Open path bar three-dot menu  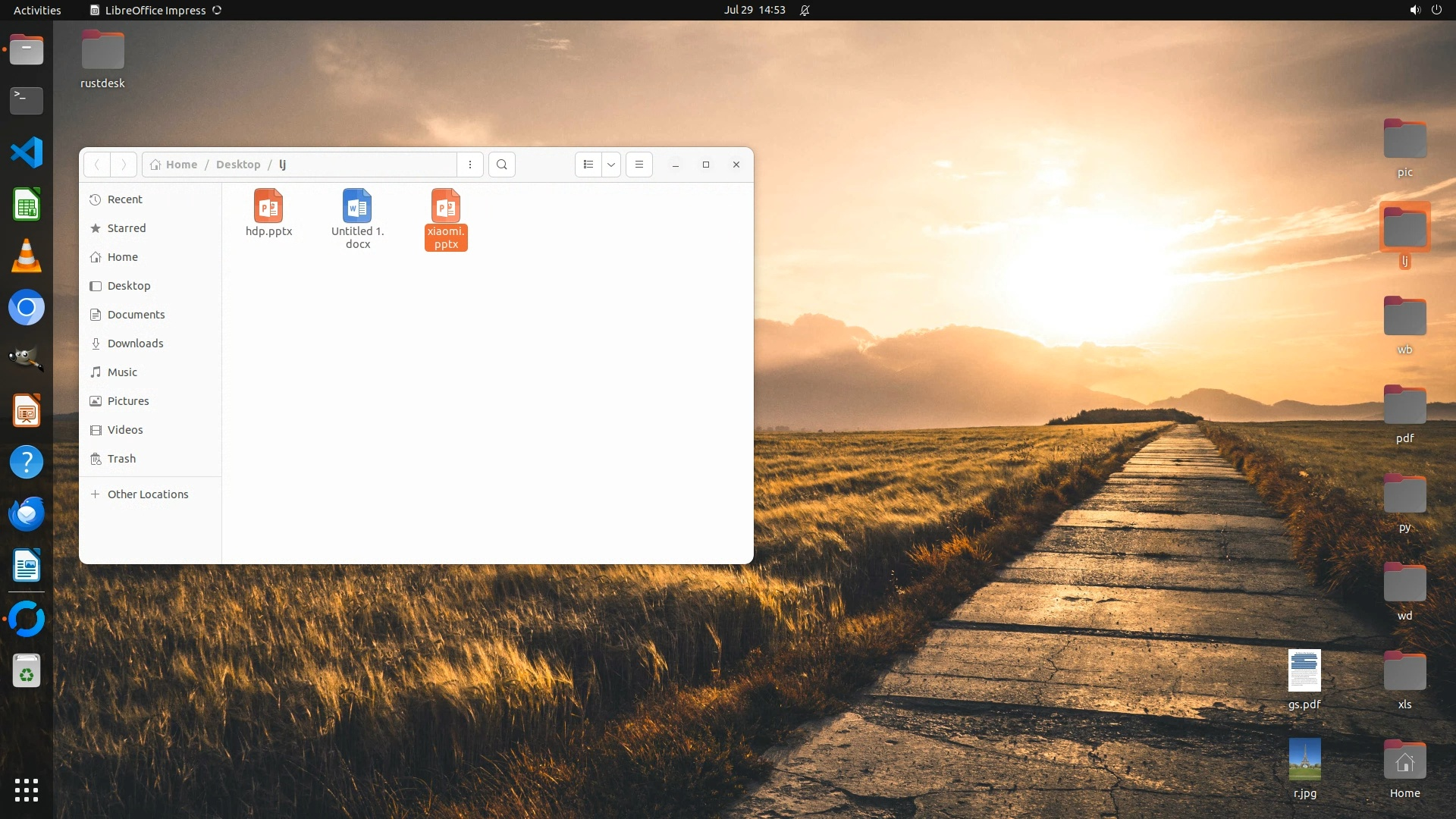click(470, 165)
